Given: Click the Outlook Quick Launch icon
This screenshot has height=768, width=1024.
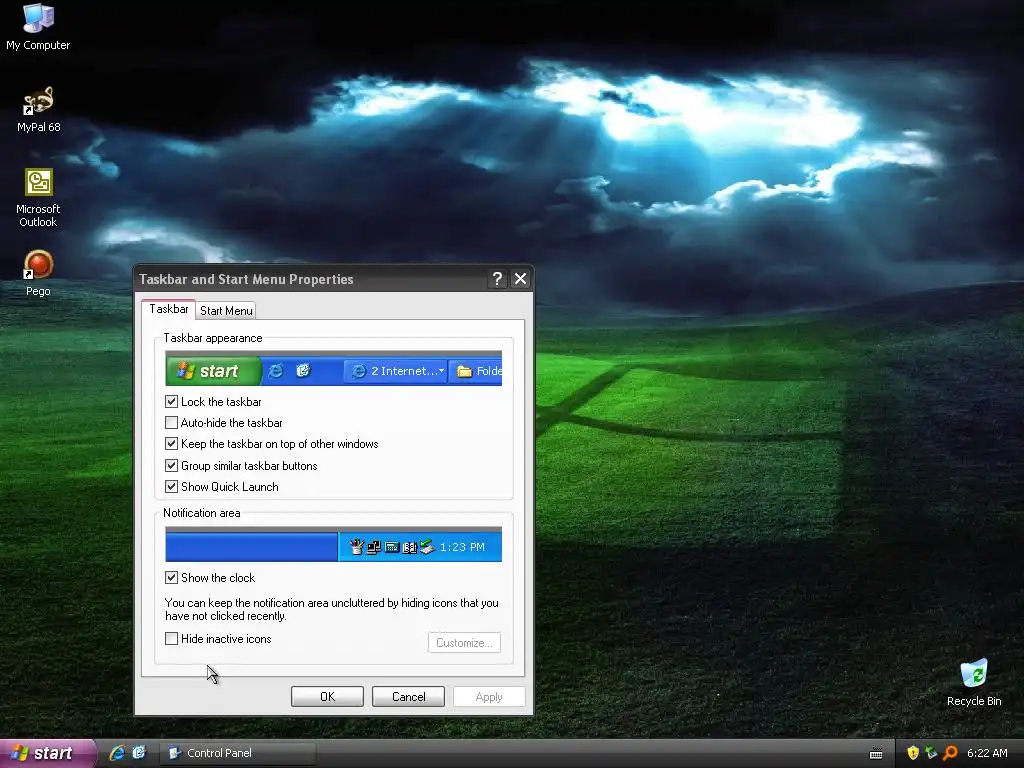Looking at the screenshot, I should (x=139, y=753).
